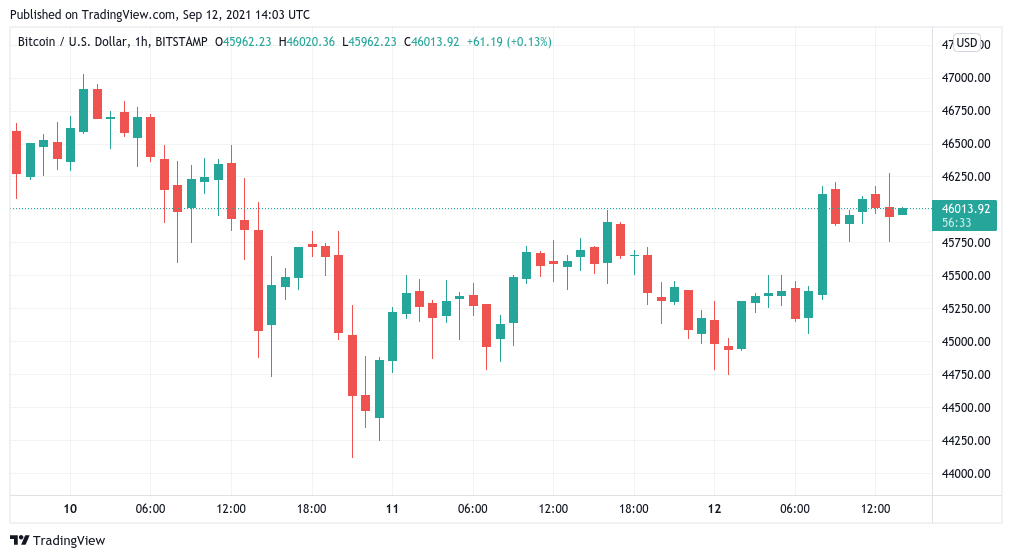Click the change value +61.19 (+0.13%)
Viewport: 1012px width, 558px height.
click(509, 42)
